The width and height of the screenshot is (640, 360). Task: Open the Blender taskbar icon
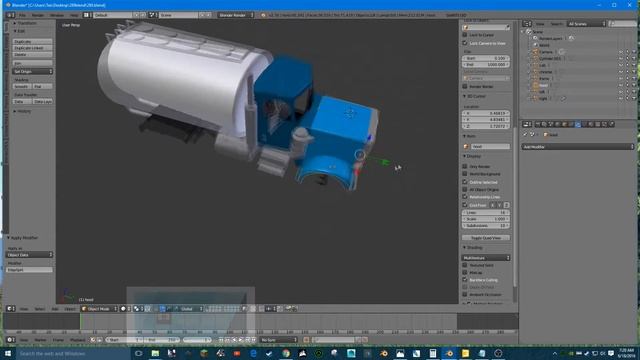click(449, 353)
